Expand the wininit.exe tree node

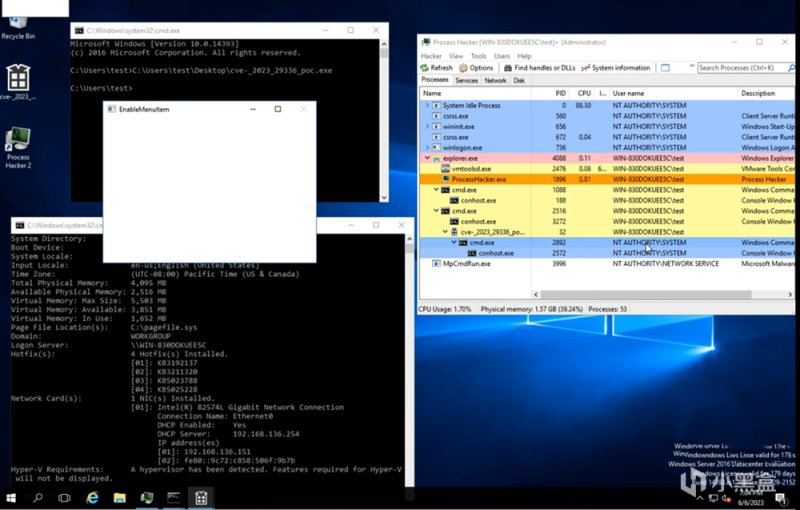427,126
